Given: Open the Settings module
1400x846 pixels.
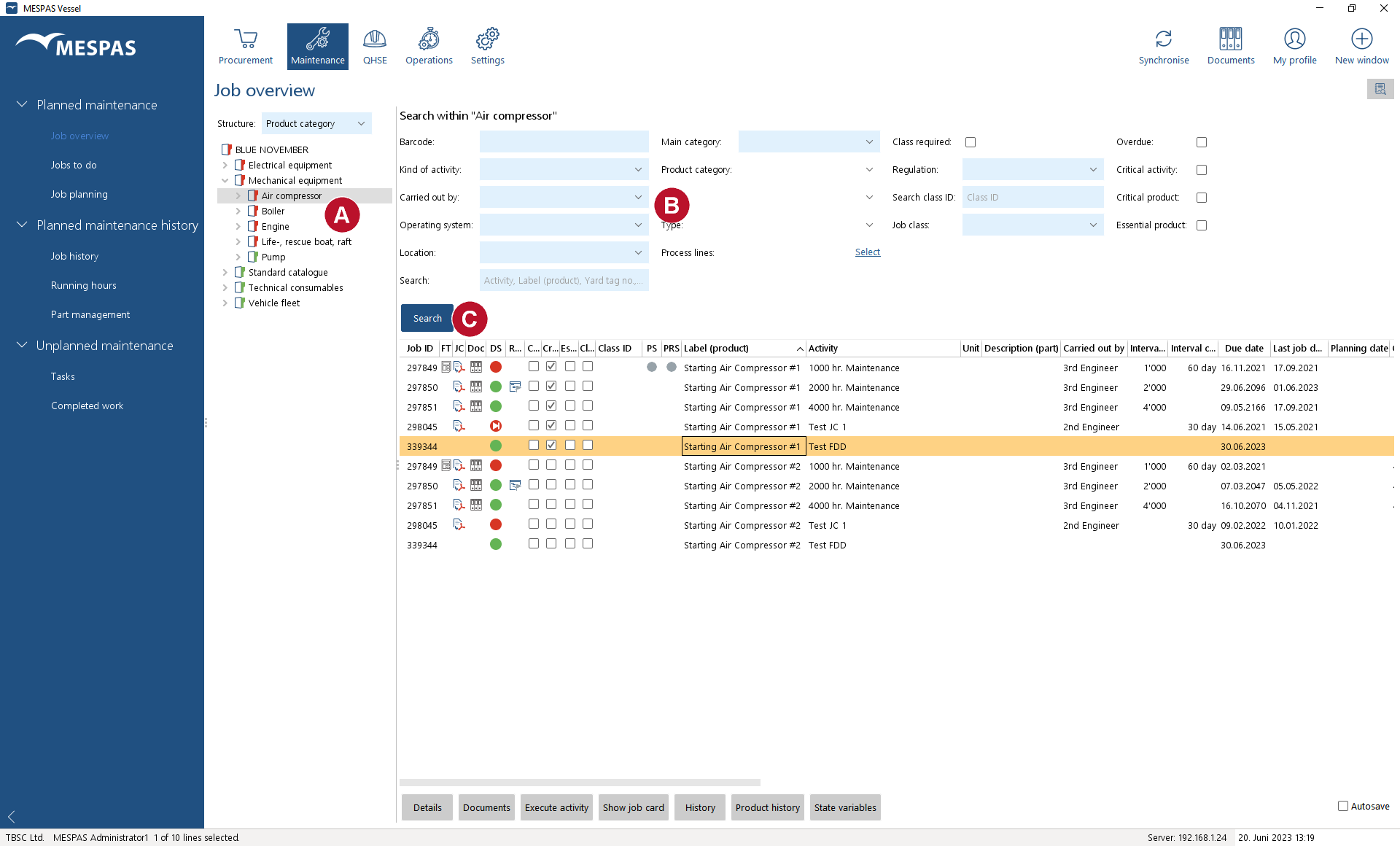Looking at the screenshot, I should [487, 46].
